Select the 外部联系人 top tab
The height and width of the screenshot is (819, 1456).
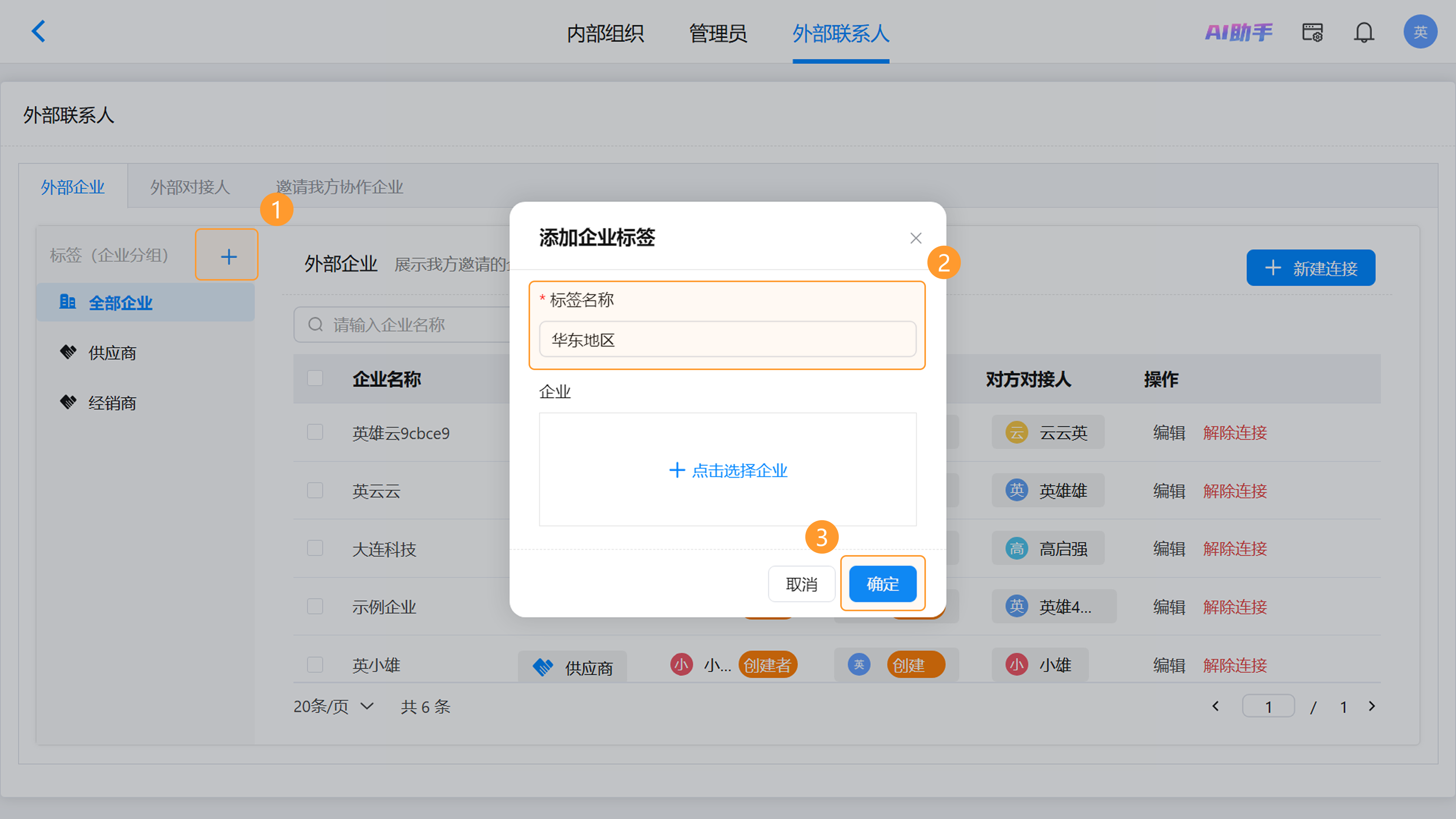coord(841,33)
